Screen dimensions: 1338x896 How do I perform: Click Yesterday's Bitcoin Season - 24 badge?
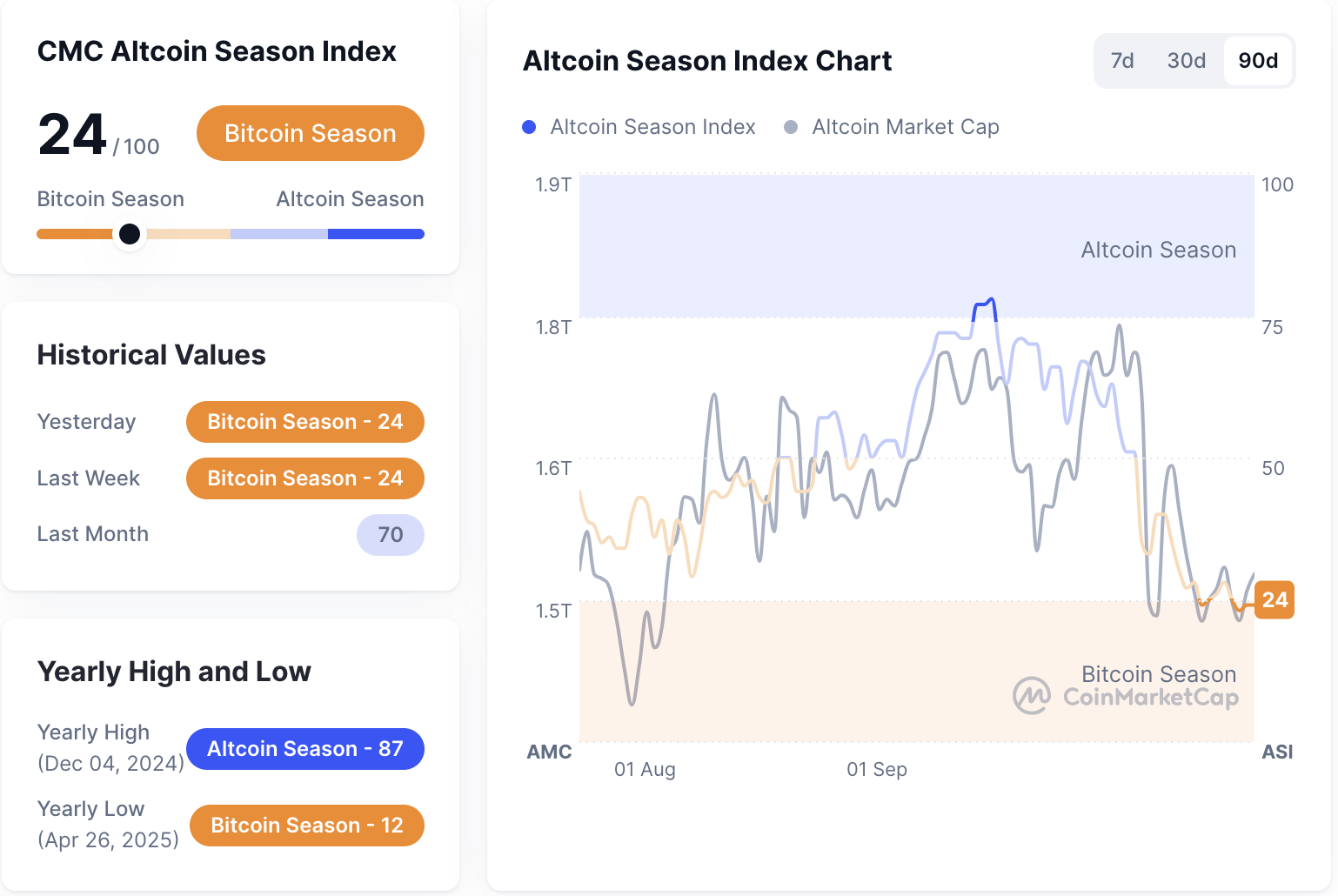pos(304,422)
